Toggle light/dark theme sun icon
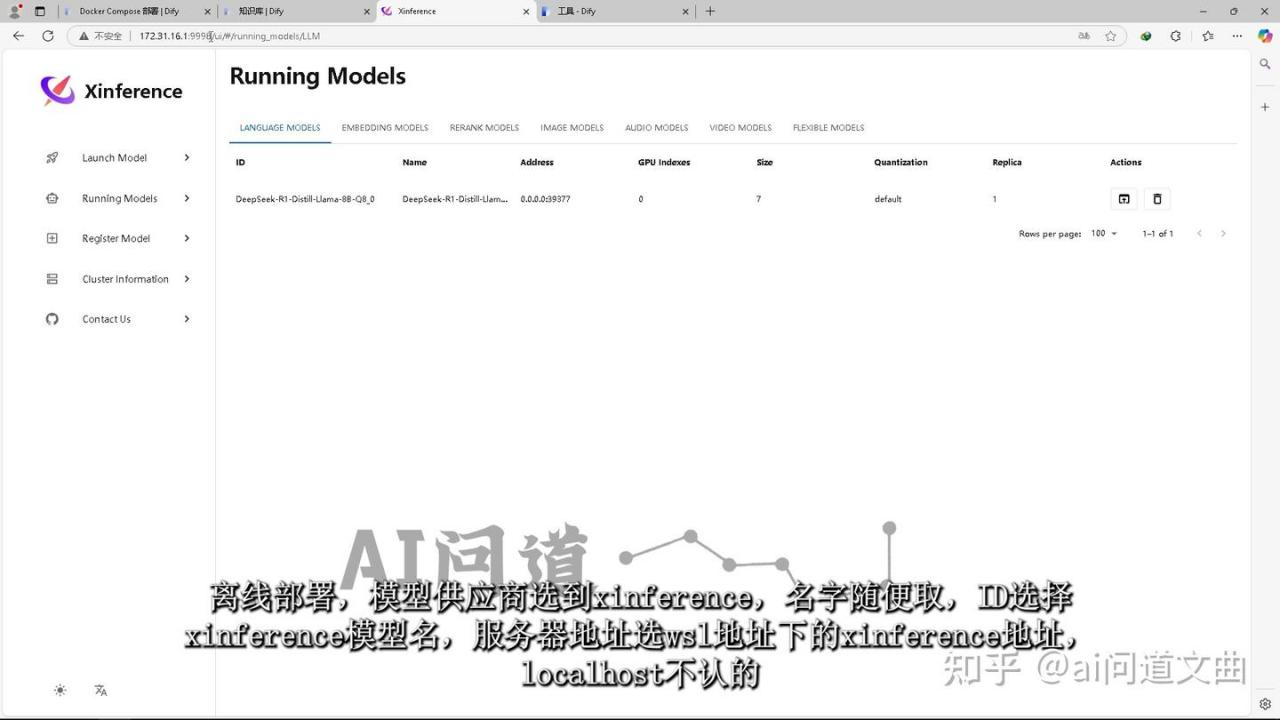Screen dimensions: 1280x720 [x=60, y=690]
